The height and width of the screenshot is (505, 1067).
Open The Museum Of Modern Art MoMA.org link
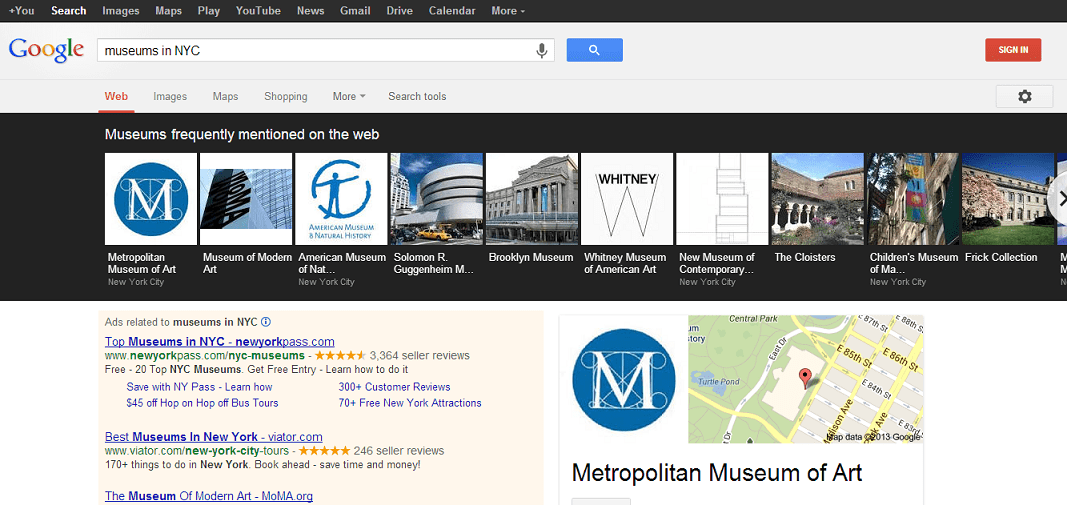pos(209,496)
